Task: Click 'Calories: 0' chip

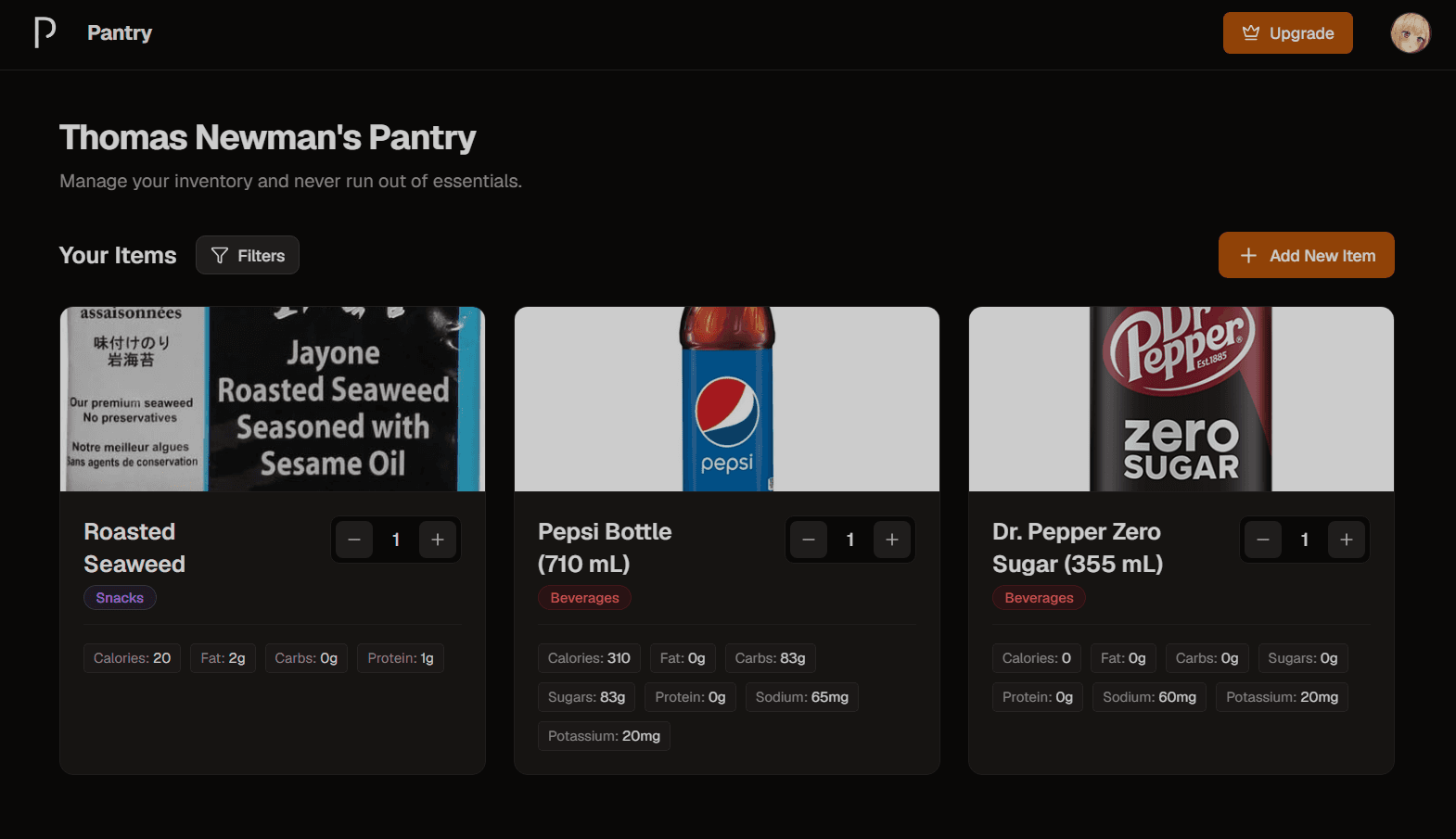Action: point(1037,658)
